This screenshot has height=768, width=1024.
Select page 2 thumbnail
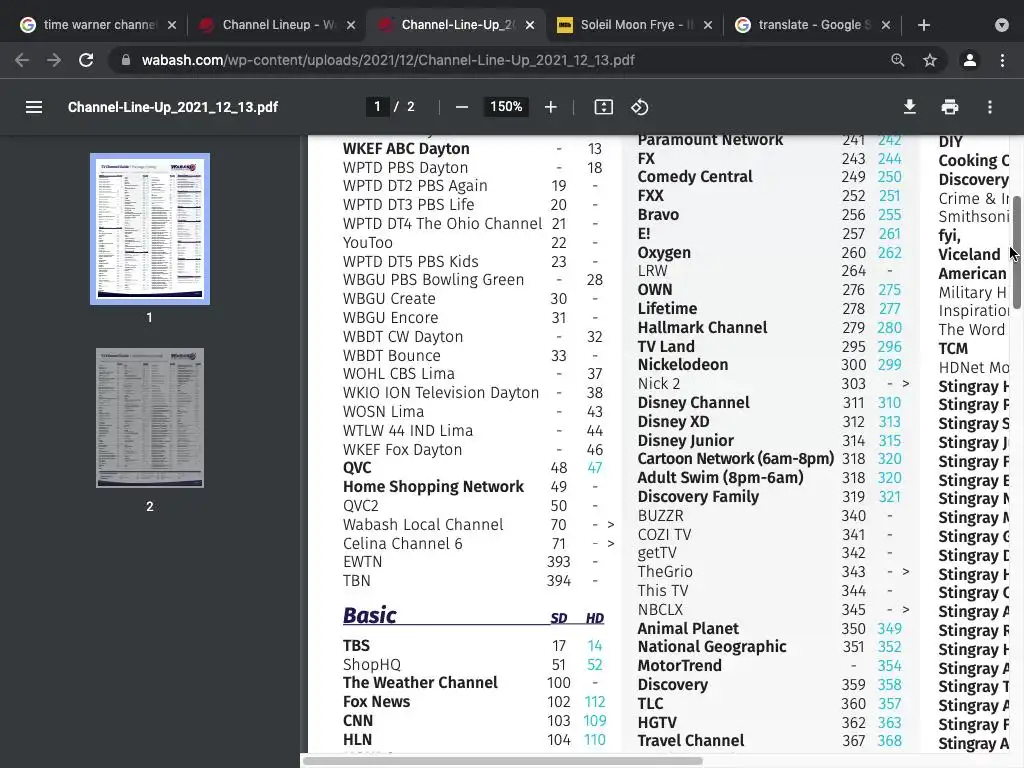tap(150, 418)
